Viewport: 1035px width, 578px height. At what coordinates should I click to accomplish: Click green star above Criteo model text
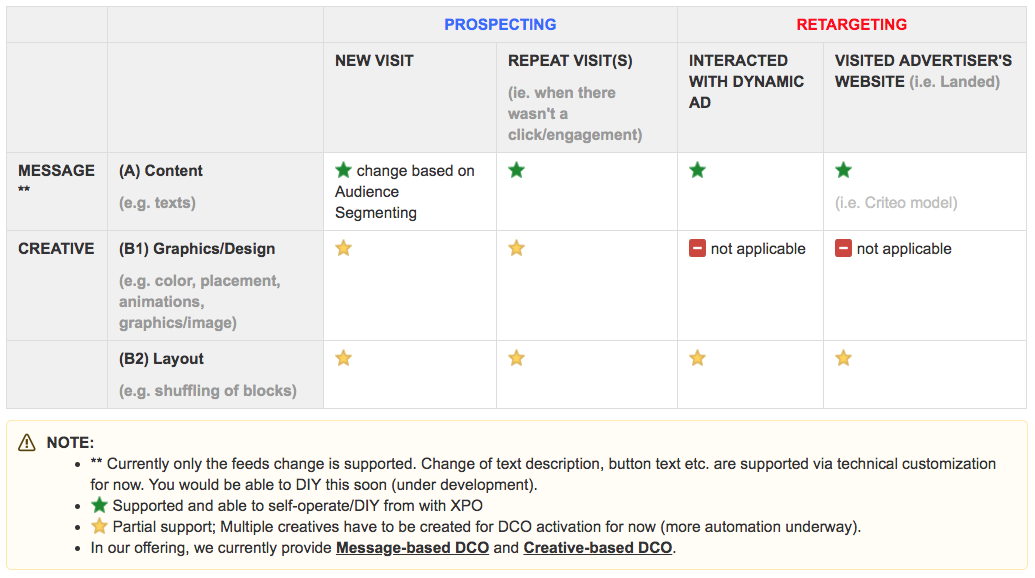843,170
